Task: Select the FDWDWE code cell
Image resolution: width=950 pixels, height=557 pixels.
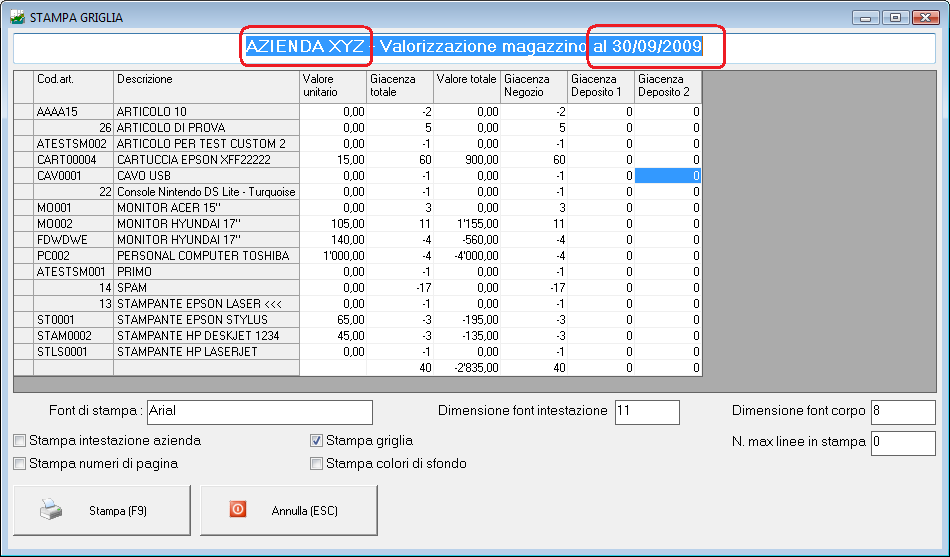Action: pos(73,240)
